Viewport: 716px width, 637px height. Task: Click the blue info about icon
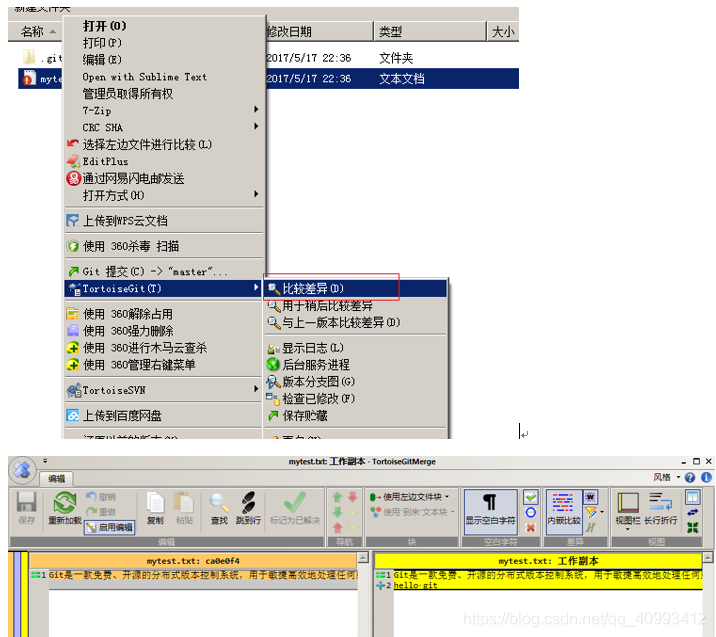(706, 478)
